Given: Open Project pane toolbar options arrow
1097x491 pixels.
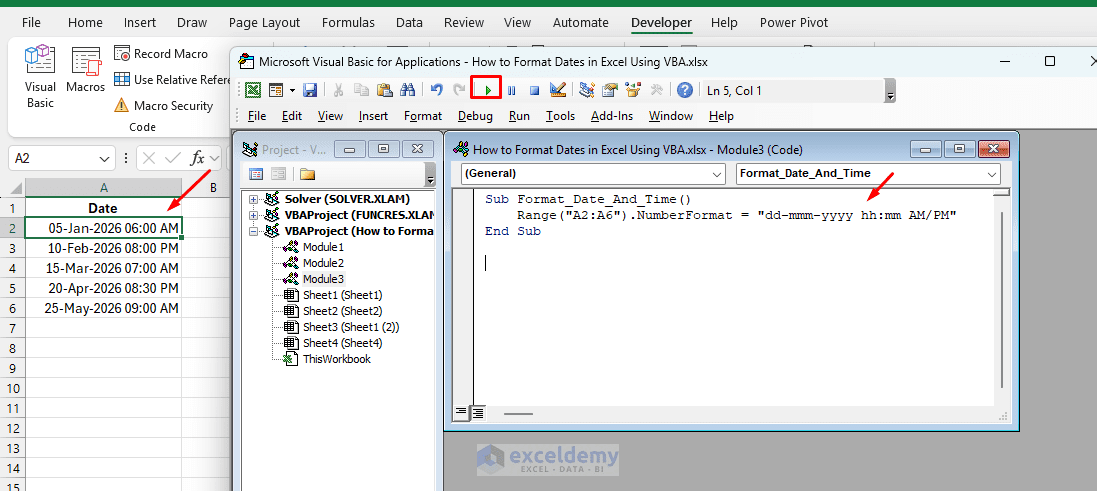Looking at the screenshot, I should pos(430,176).
